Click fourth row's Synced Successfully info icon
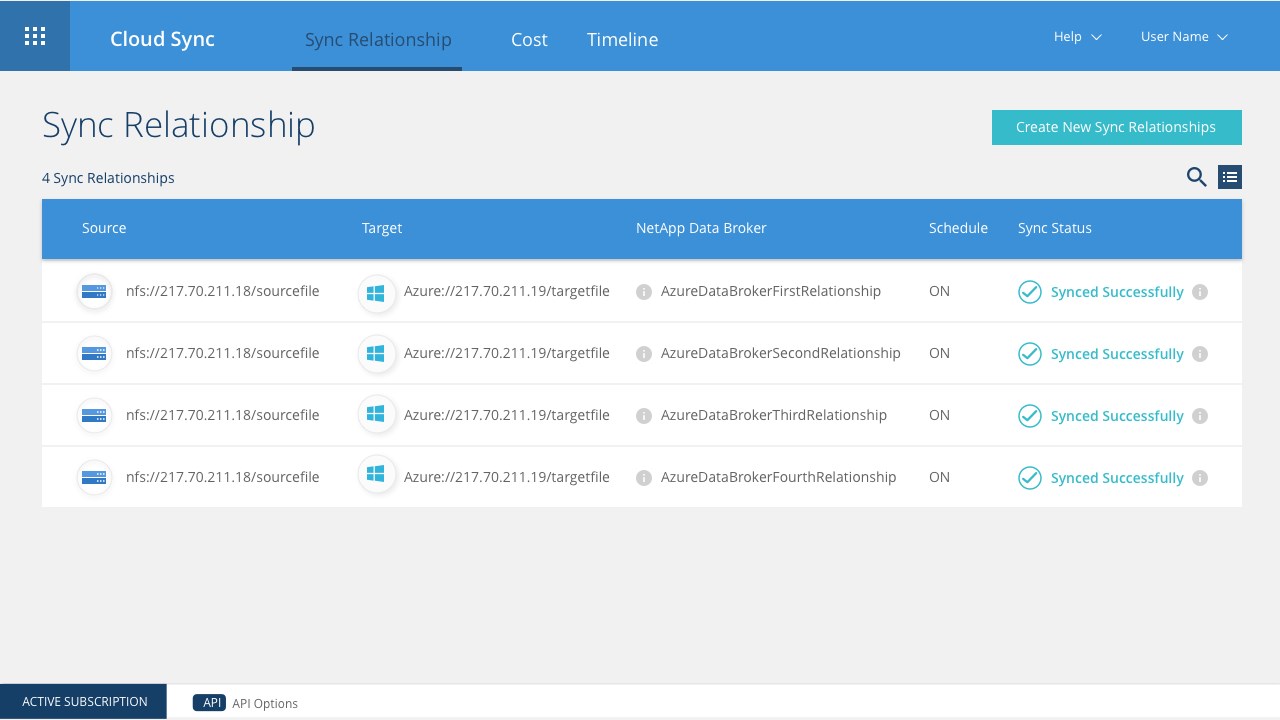This screenshot has width=1280, height=720. (x=1200, y=478)
